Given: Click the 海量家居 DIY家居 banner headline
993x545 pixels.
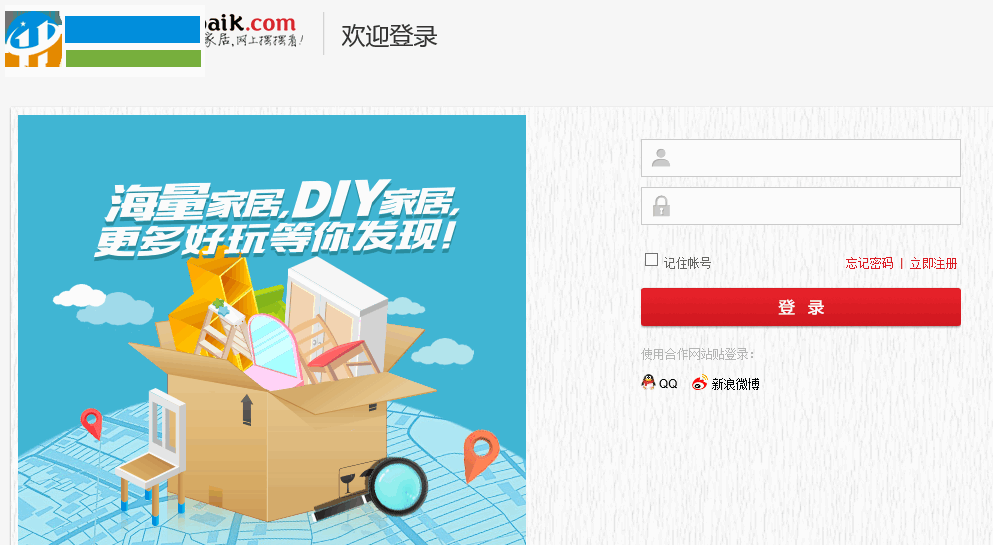Looking at the screenshot, I should 277,218.
